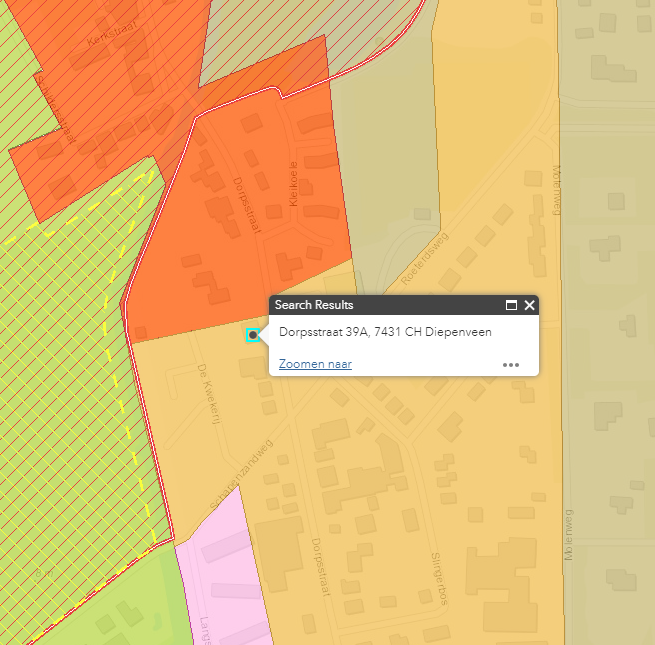Open the three-dots more options menu
The image size is (655, 645).
click(511, 365)
